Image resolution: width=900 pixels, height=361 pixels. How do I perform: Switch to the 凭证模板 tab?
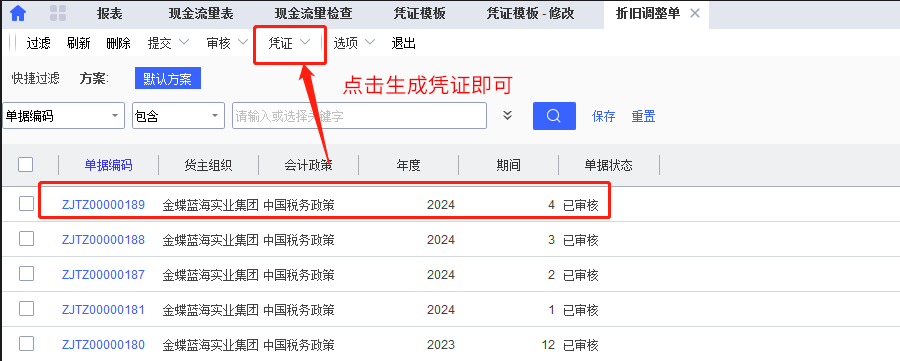[x=419, y=14]
